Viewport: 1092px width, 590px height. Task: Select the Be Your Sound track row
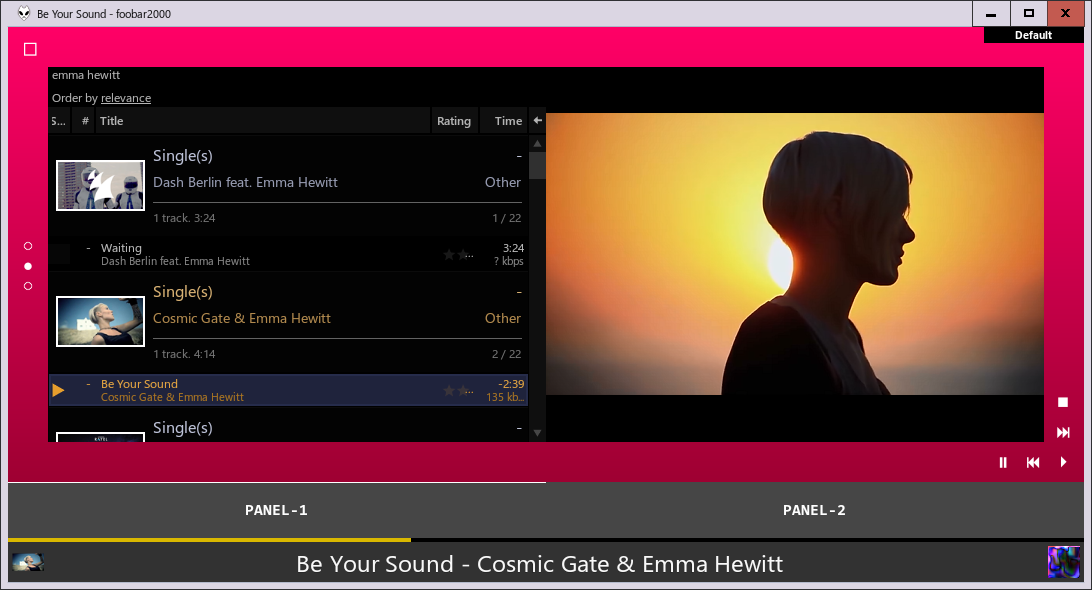coord(288,390)
